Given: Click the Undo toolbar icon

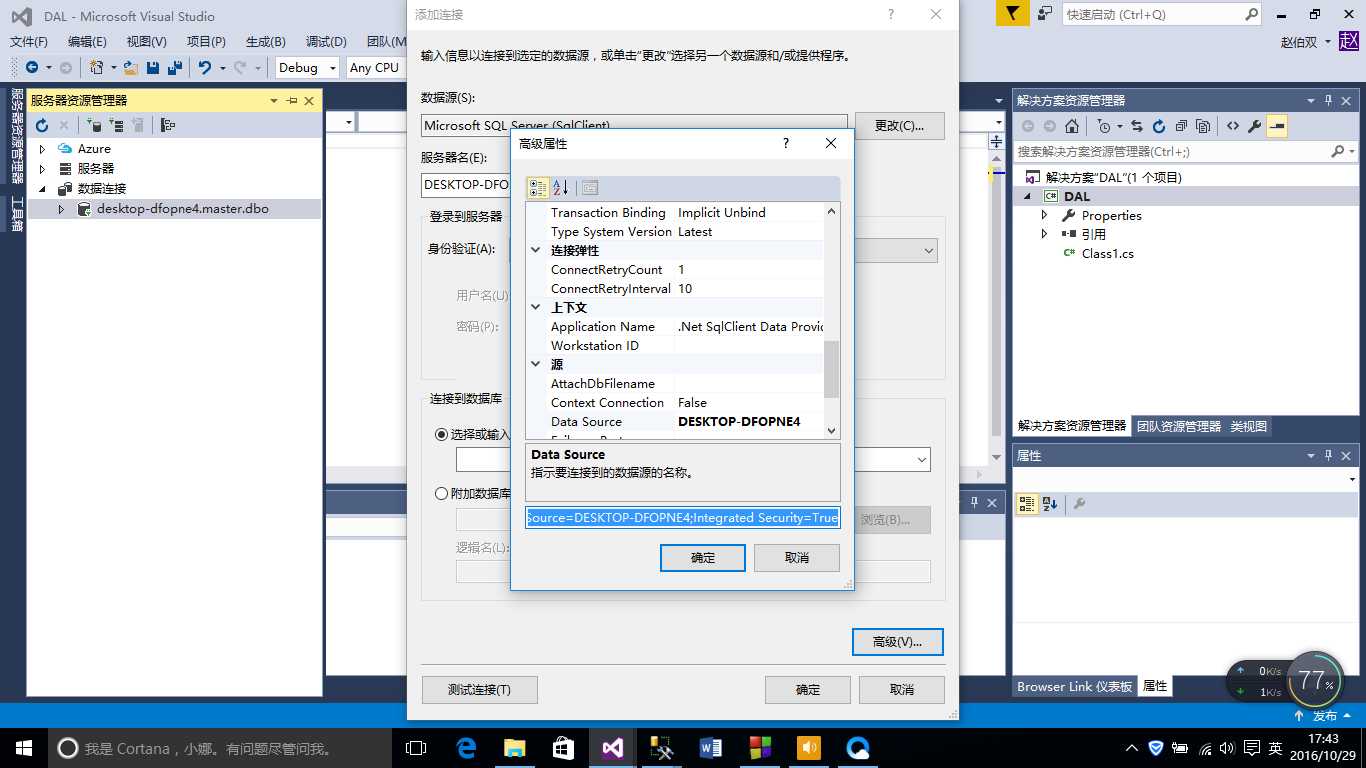Looking at the screenshot, I should pyautogui.click(x=204, y=68).
